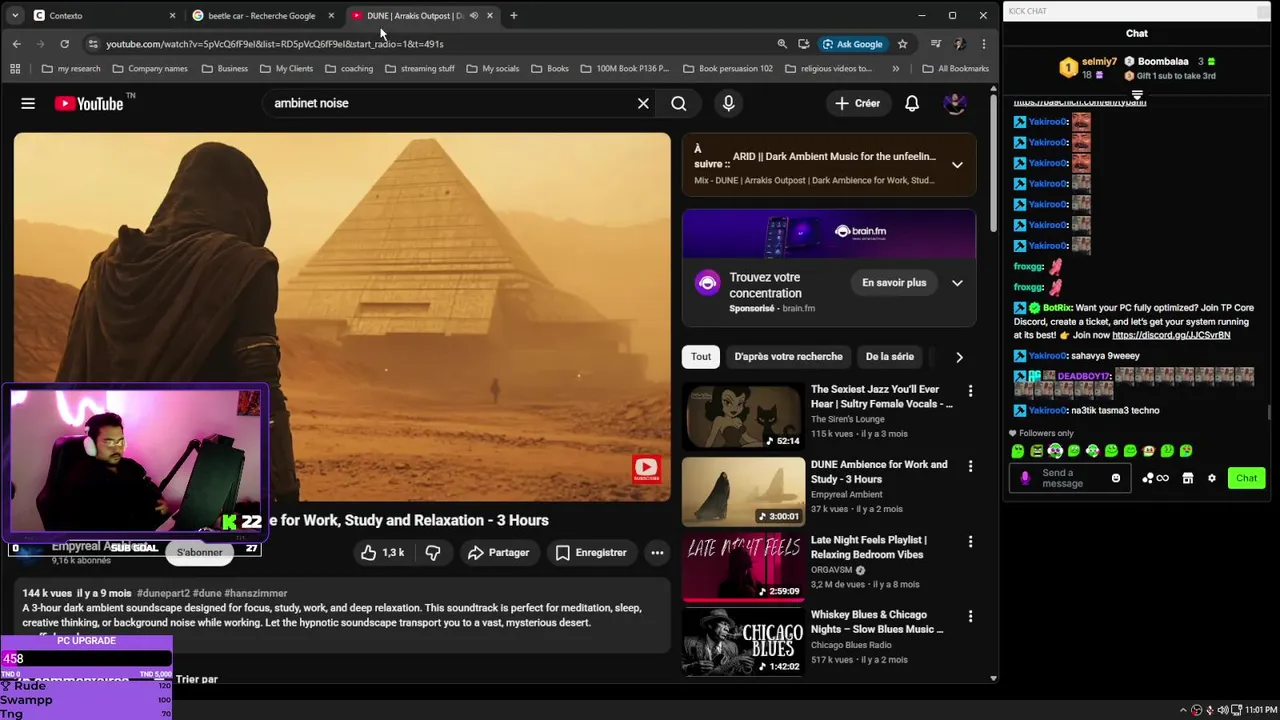Screen dimensions: 1280x720
Task: Run the search with the magnifier button
Action: pos(679,103)
